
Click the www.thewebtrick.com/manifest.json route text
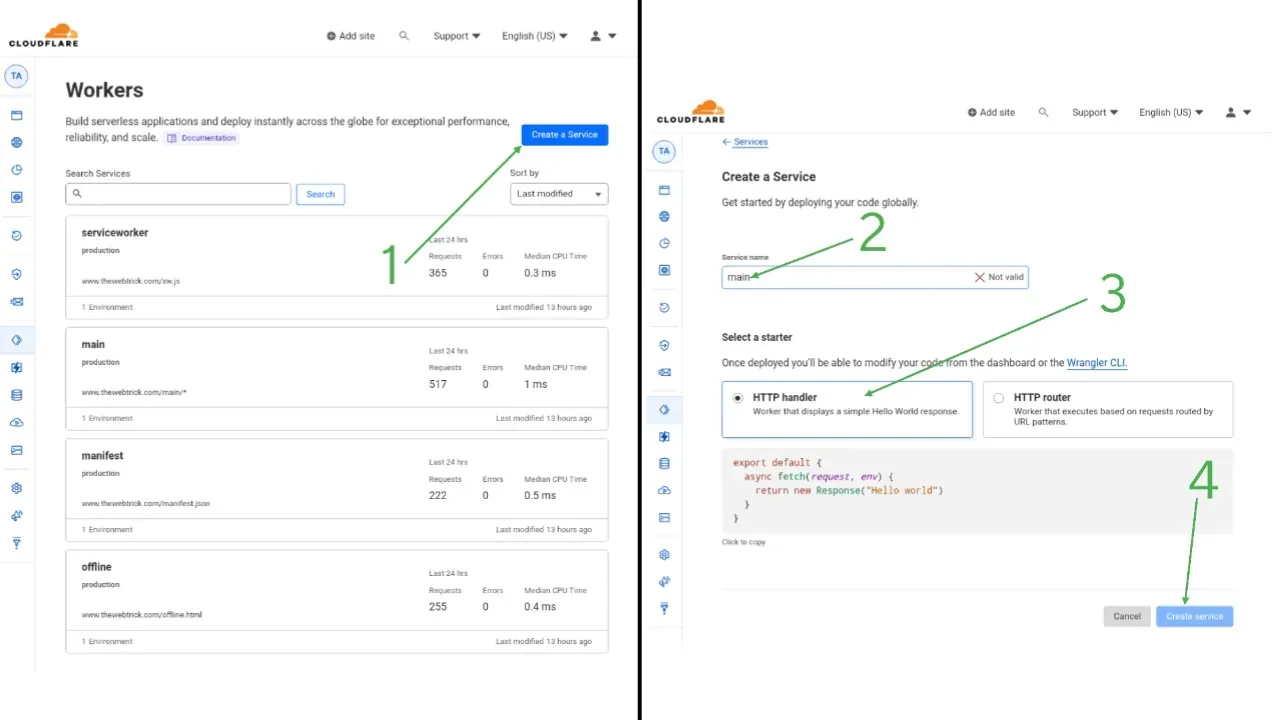coord(146,503)
